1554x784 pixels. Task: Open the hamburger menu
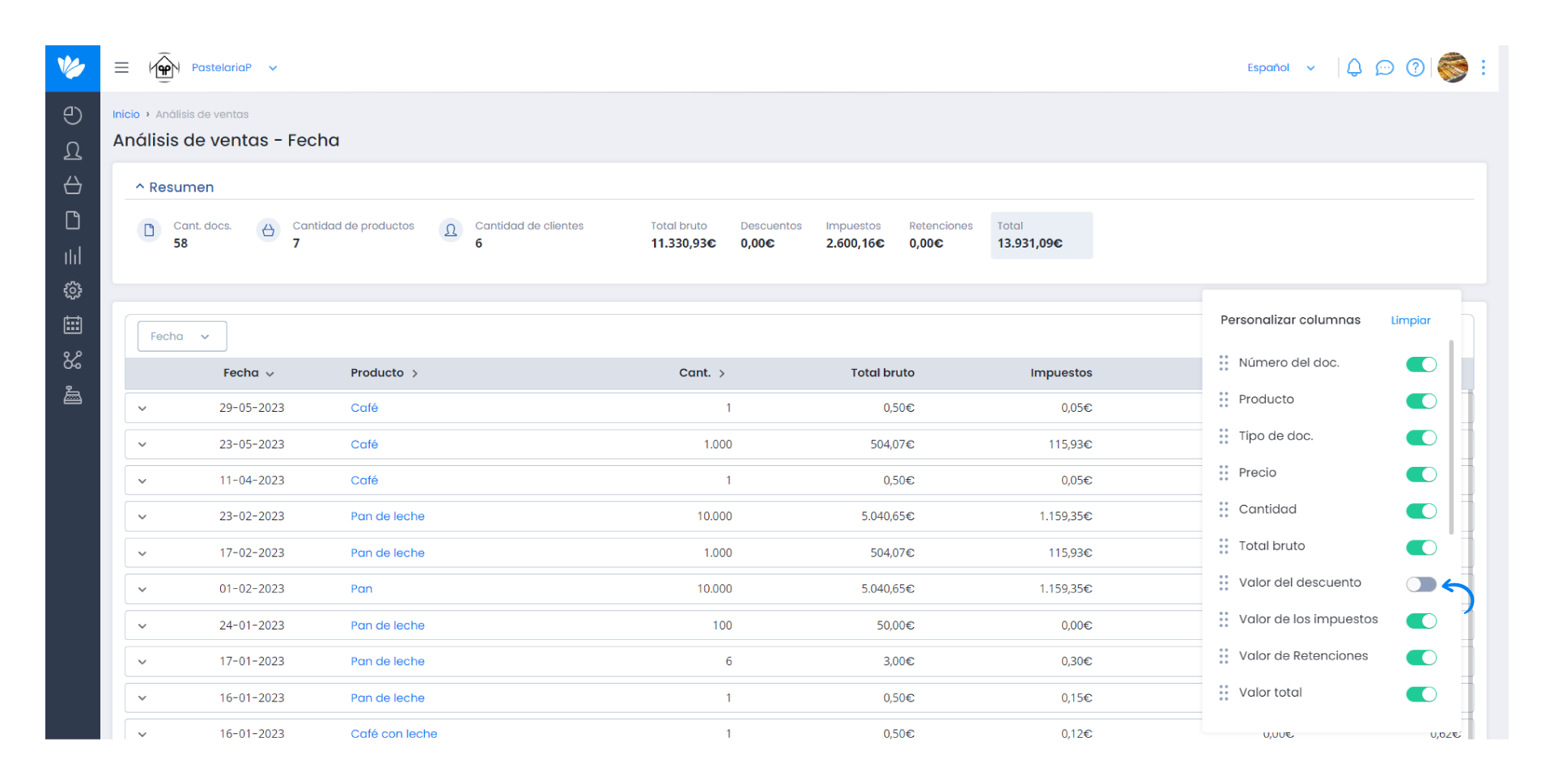(x=121, y=67)
